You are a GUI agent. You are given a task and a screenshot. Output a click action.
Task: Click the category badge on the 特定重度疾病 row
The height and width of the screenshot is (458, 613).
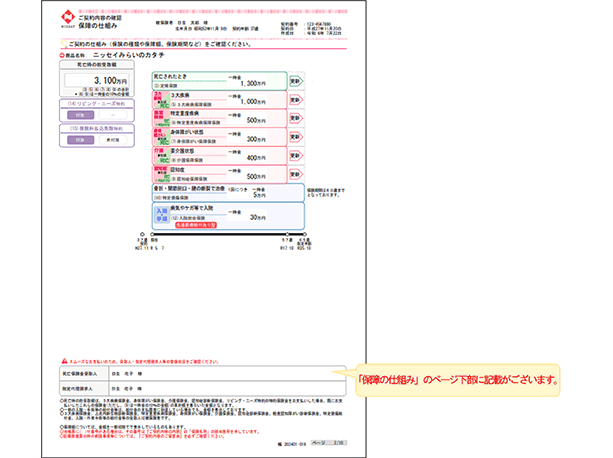161,118
